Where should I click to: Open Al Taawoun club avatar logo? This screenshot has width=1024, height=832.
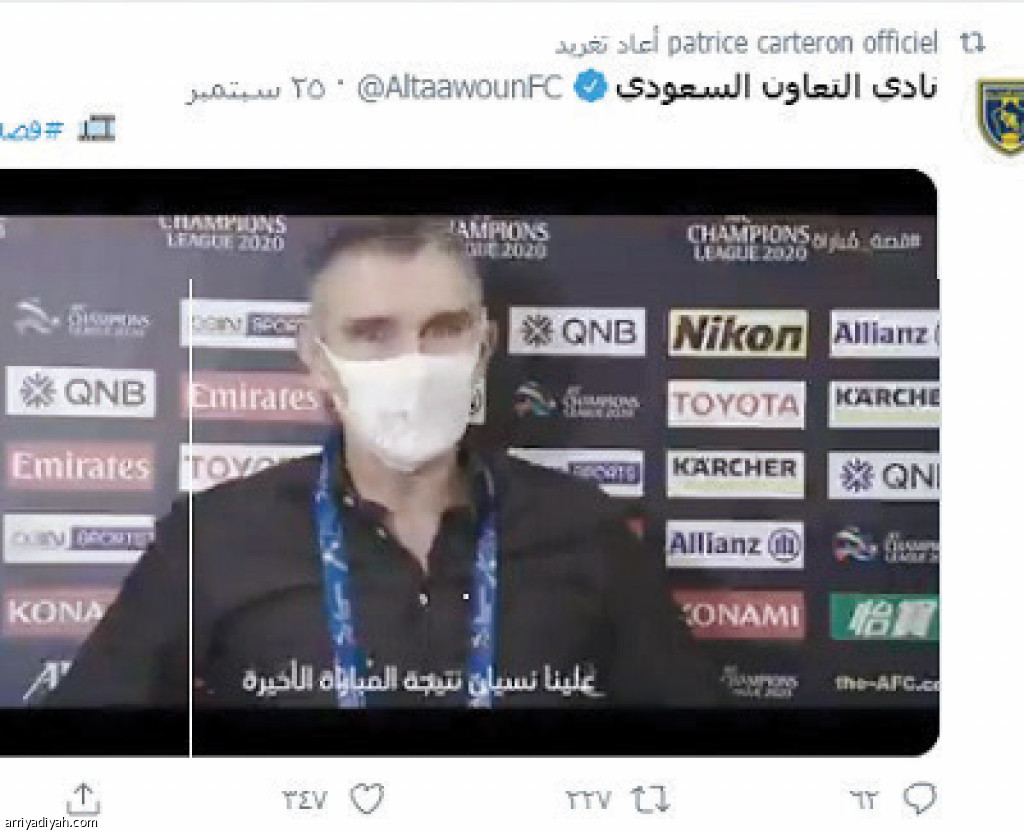pos(1000,116)
